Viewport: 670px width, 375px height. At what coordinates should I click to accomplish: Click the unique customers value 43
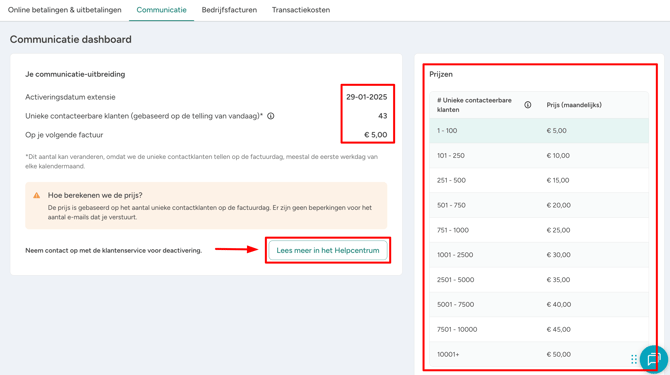pos(382,116)
